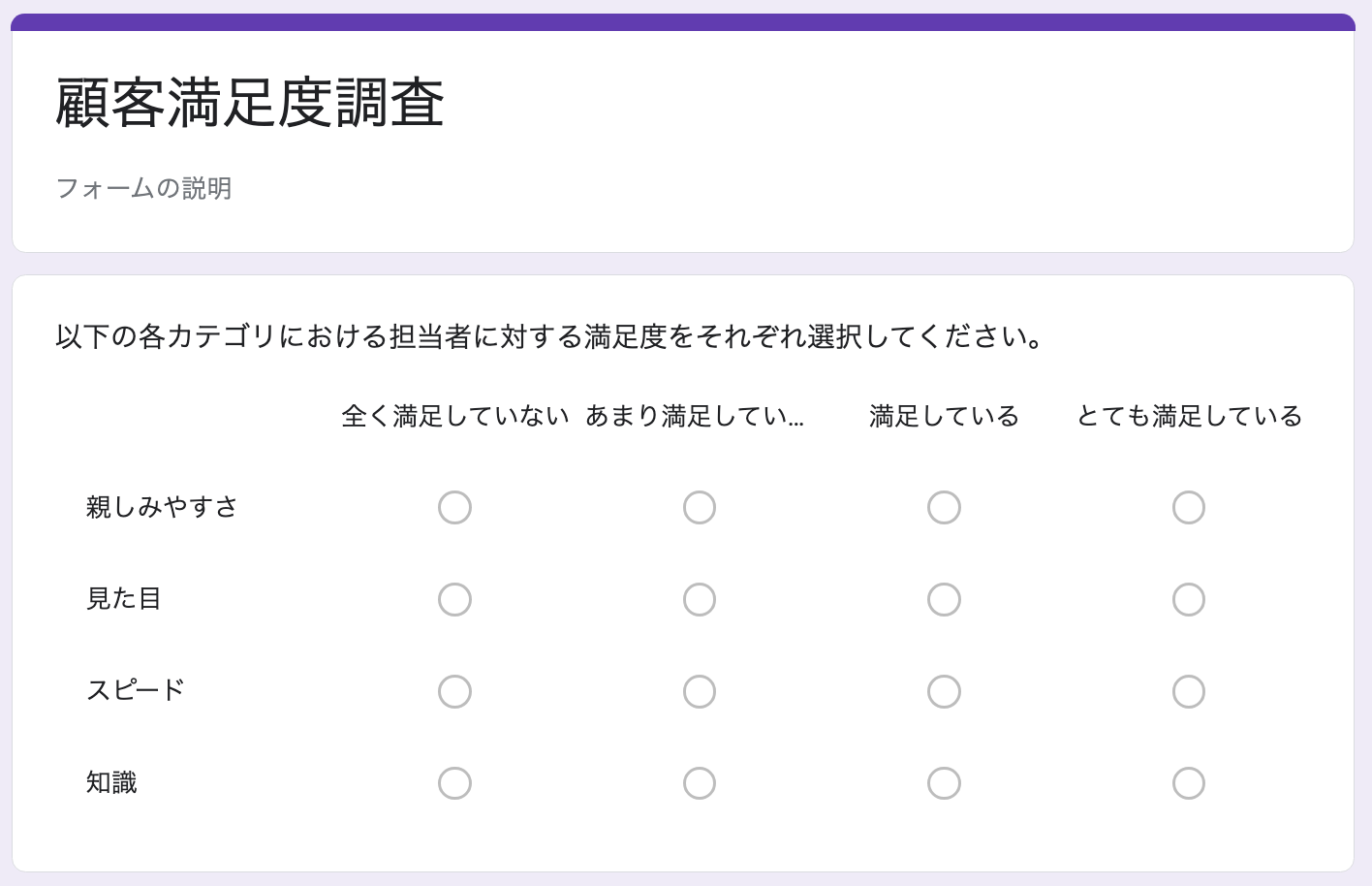Click the form title 顧客満足度調査

click(x=250, y=103)
